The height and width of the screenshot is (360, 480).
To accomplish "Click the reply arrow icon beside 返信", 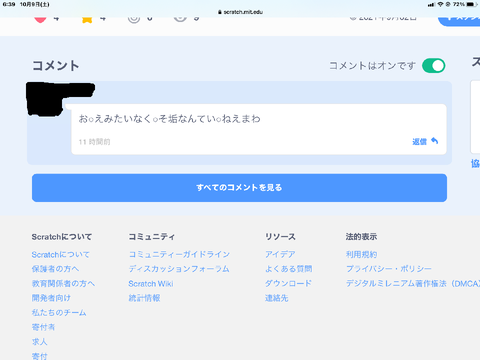I will click(x=434, y=141).
